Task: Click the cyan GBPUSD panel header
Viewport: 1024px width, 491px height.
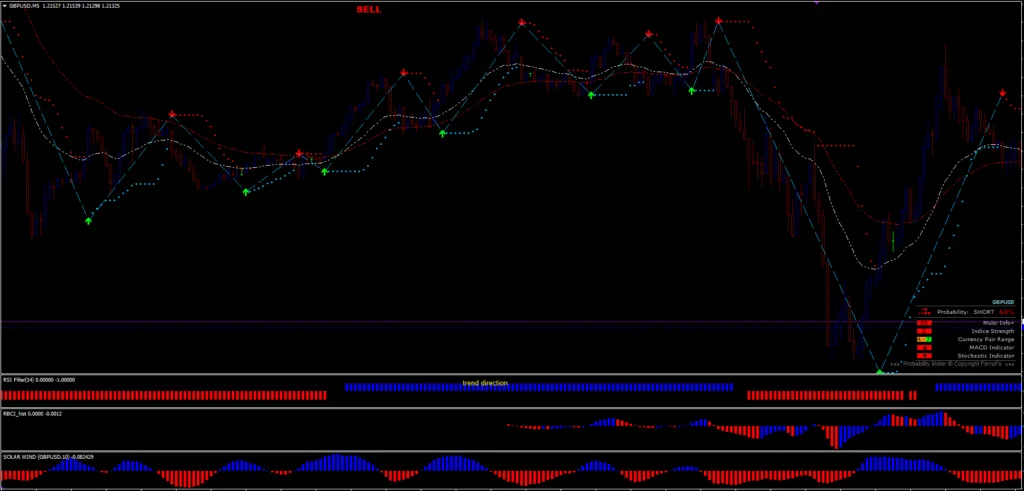Action: (x=1003, y=302)
